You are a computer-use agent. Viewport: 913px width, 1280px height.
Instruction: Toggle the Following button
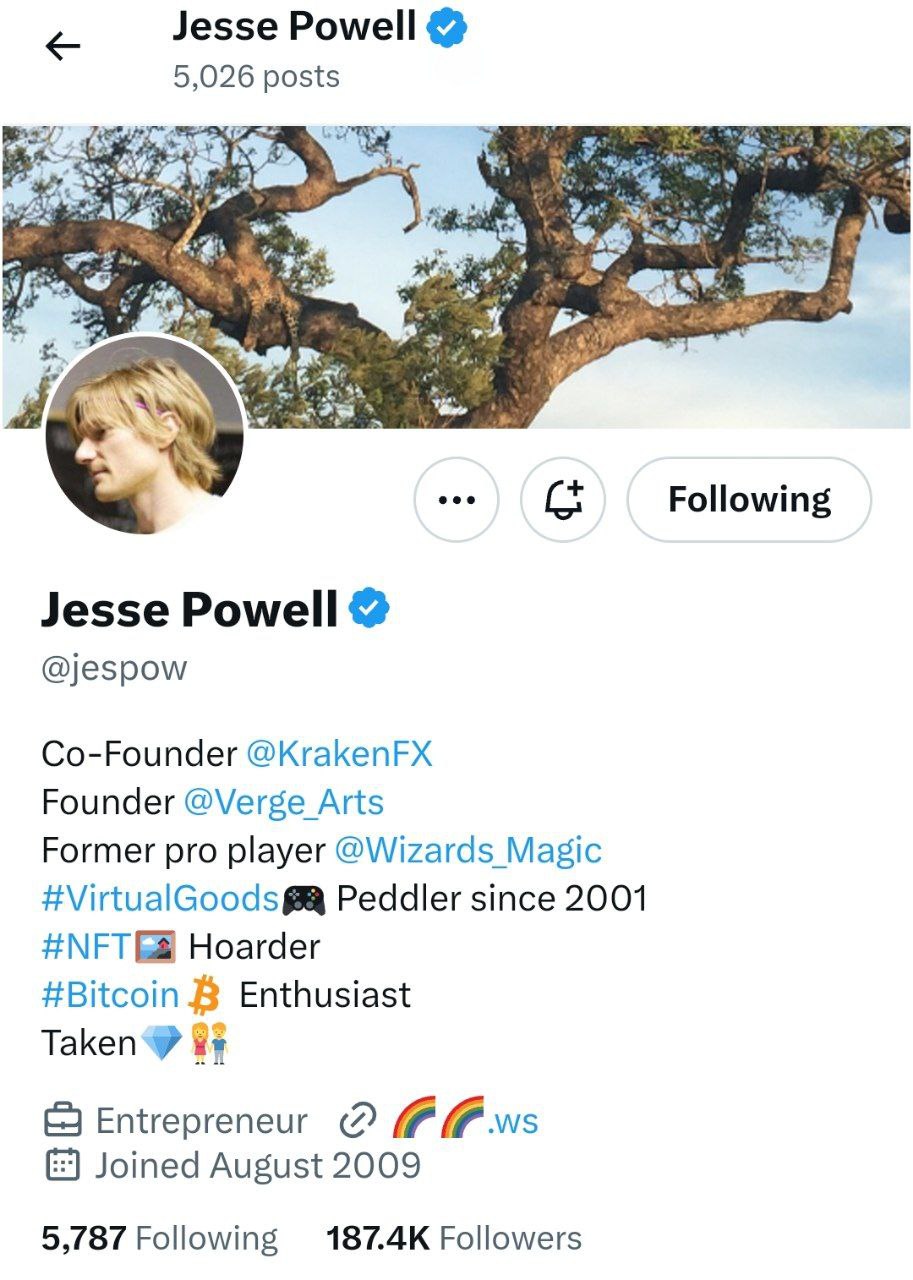[749, 499]
